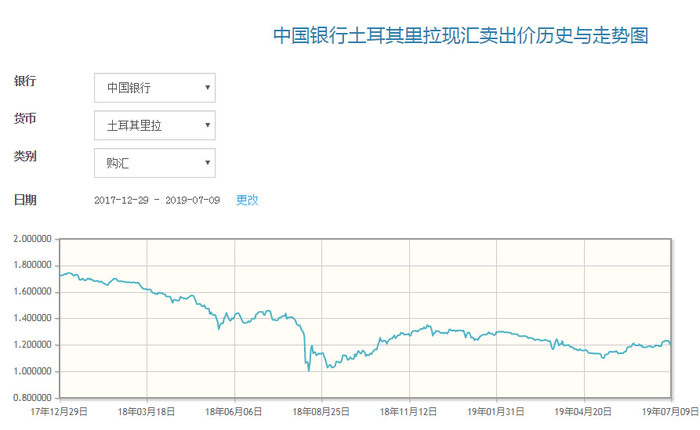Click the 19年04月20日 x-axis label

(x=585, y=411)
